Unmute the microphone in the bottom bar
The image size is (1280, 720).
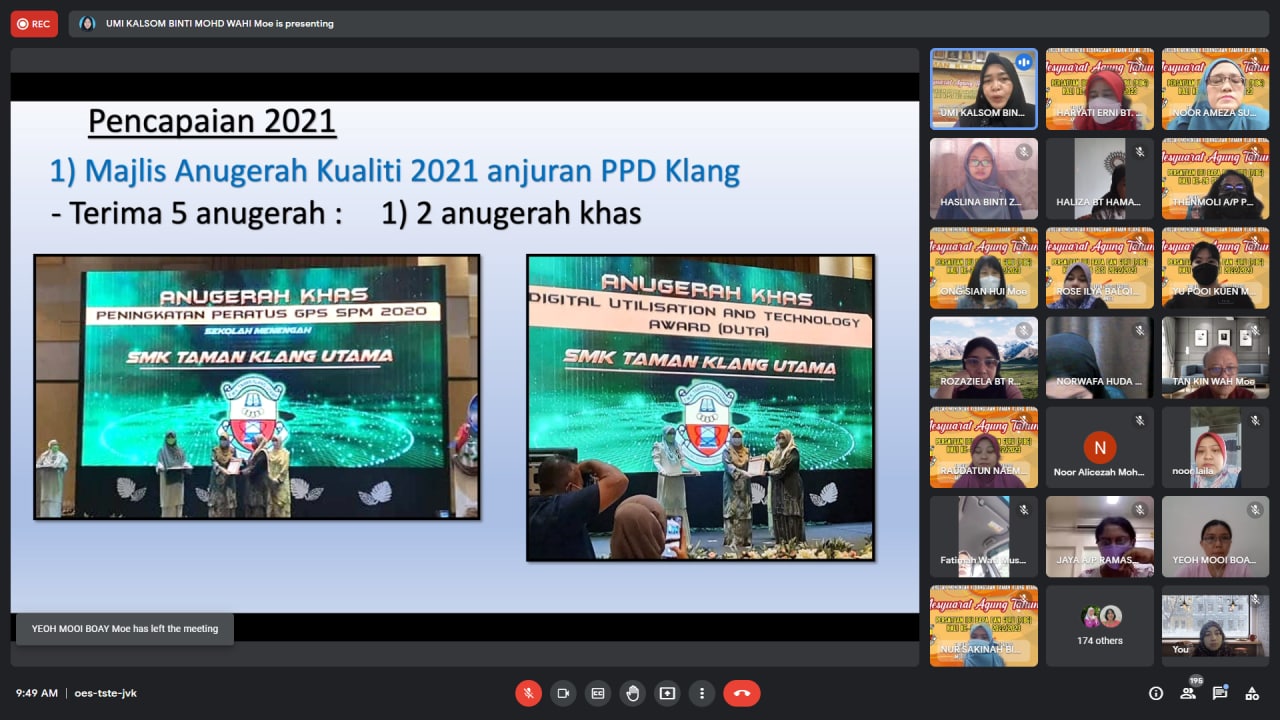pyautogui.click(x=528, y=693)
